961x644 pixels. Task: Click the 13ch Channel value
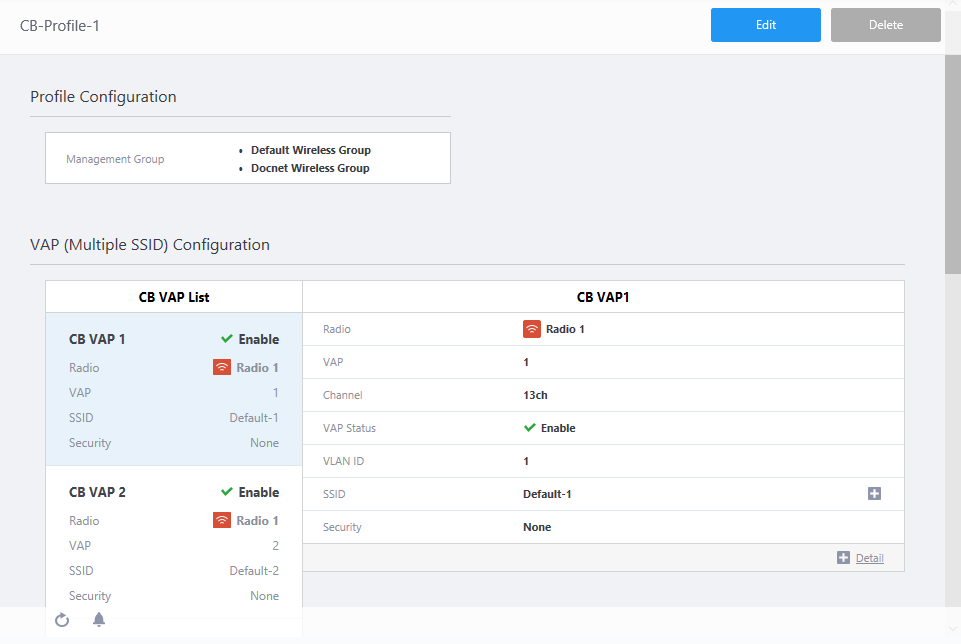535,395
